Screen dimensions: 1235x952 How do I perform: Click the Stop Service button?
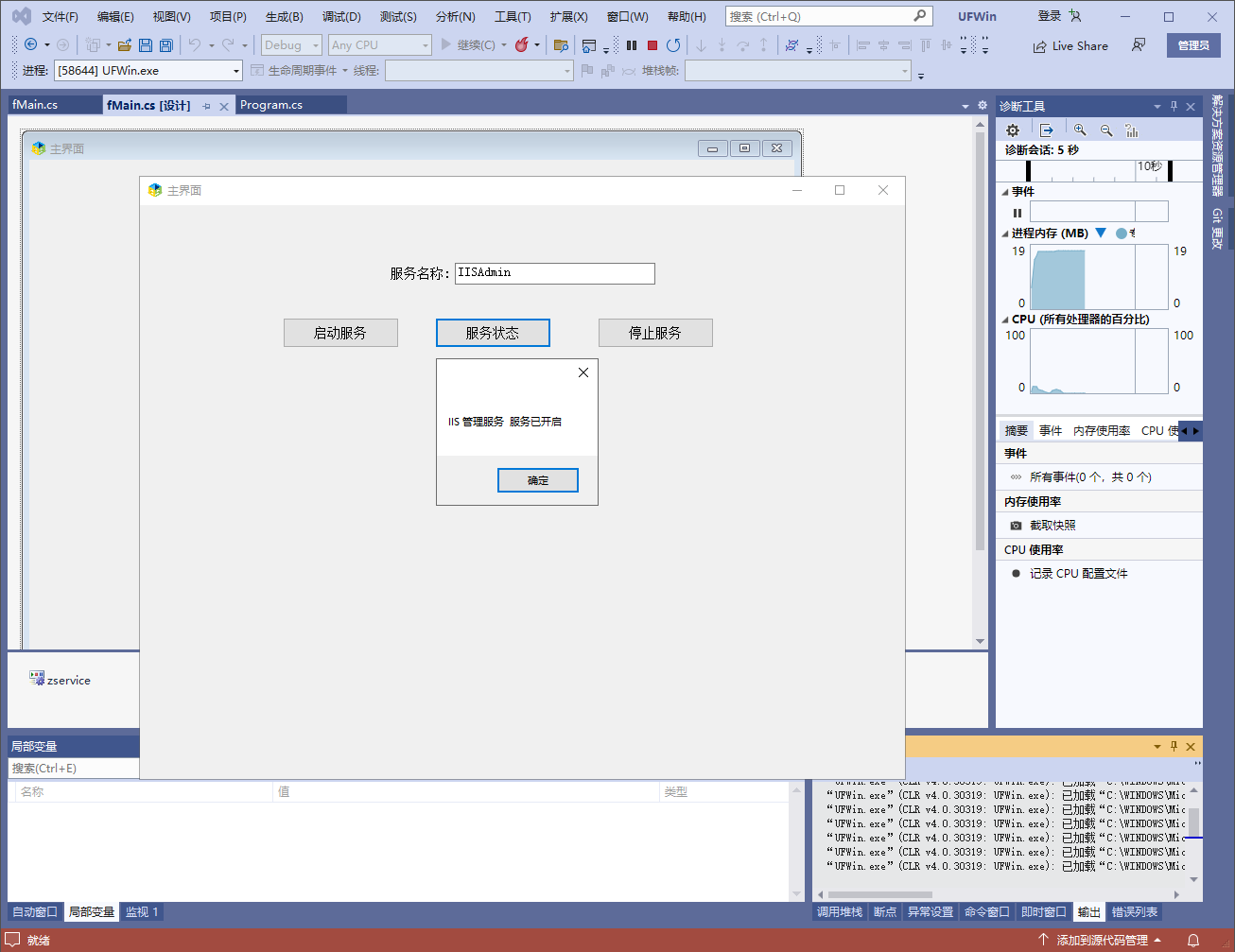[655, 333]
